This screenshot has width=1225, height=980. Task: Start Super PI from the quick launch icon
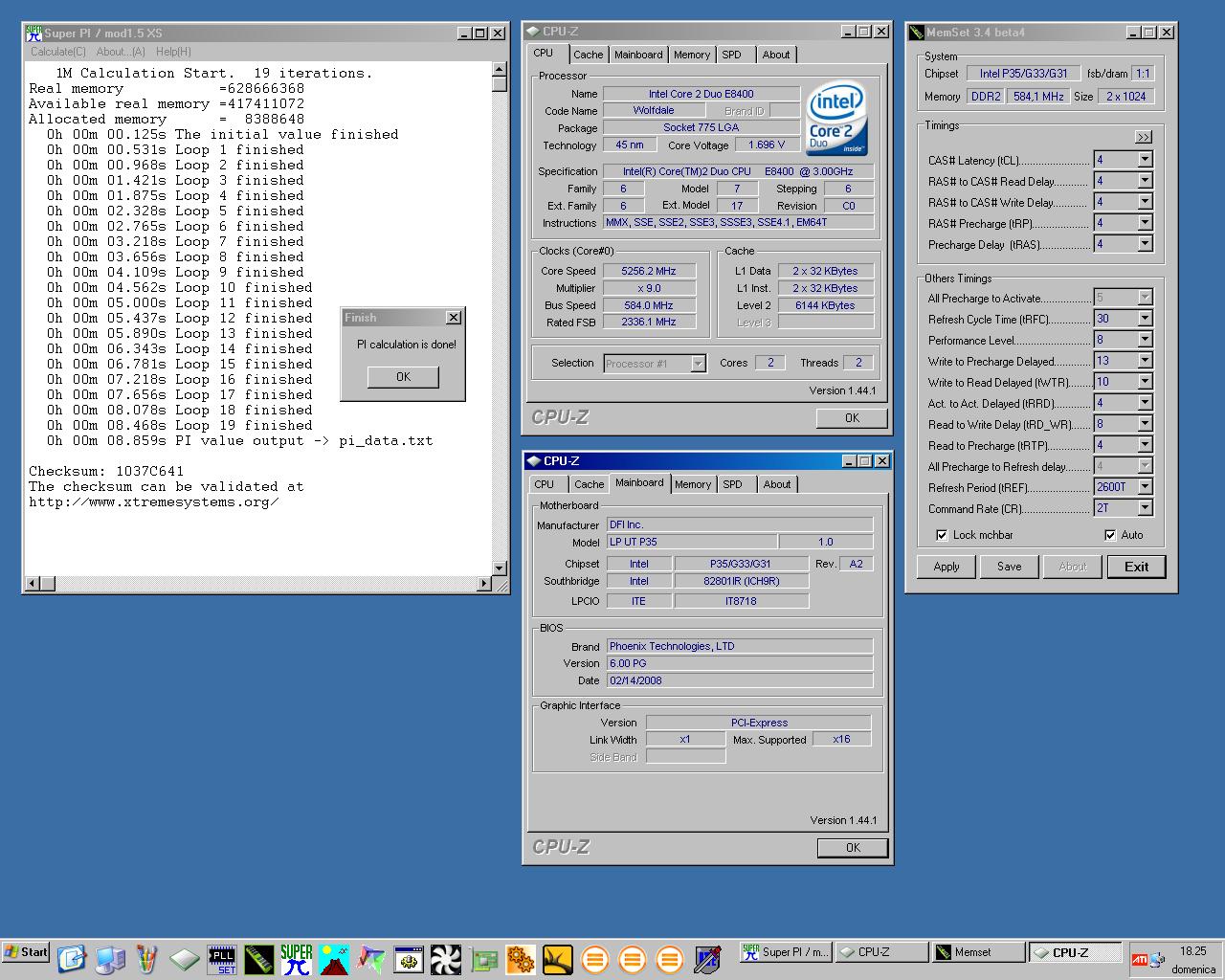click(x=296, y=959)
